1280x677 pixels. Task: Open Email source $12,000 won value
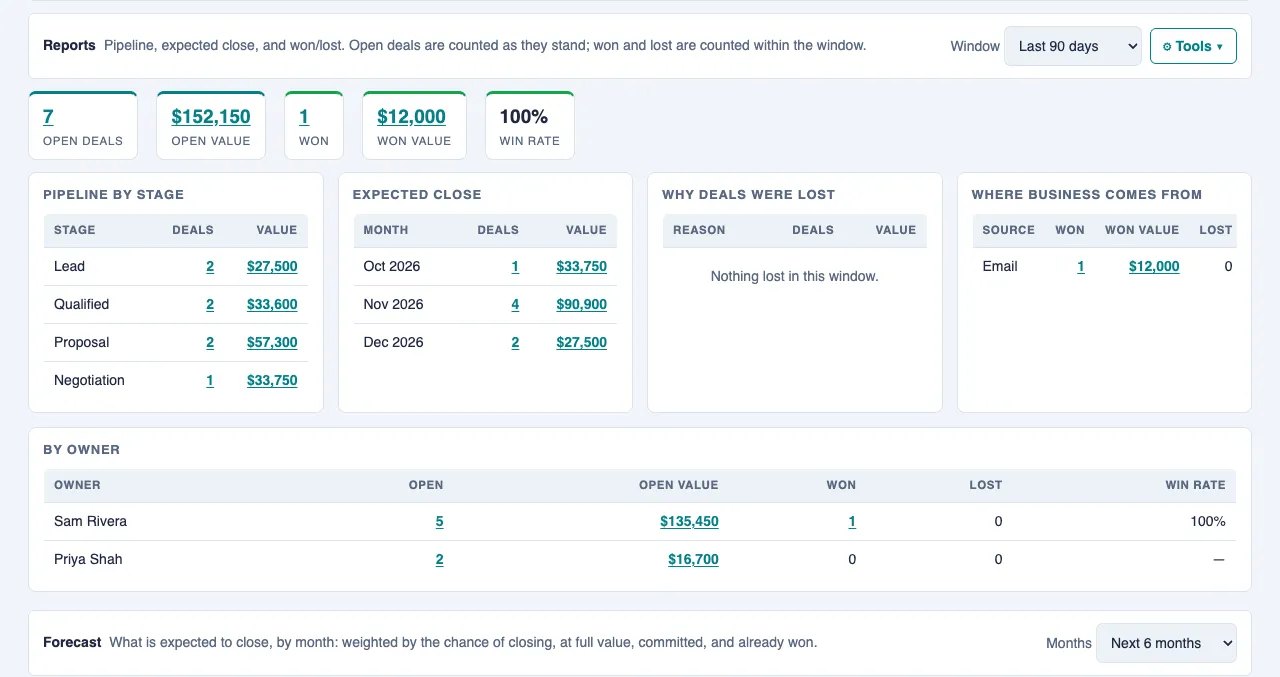(1154, 266)
